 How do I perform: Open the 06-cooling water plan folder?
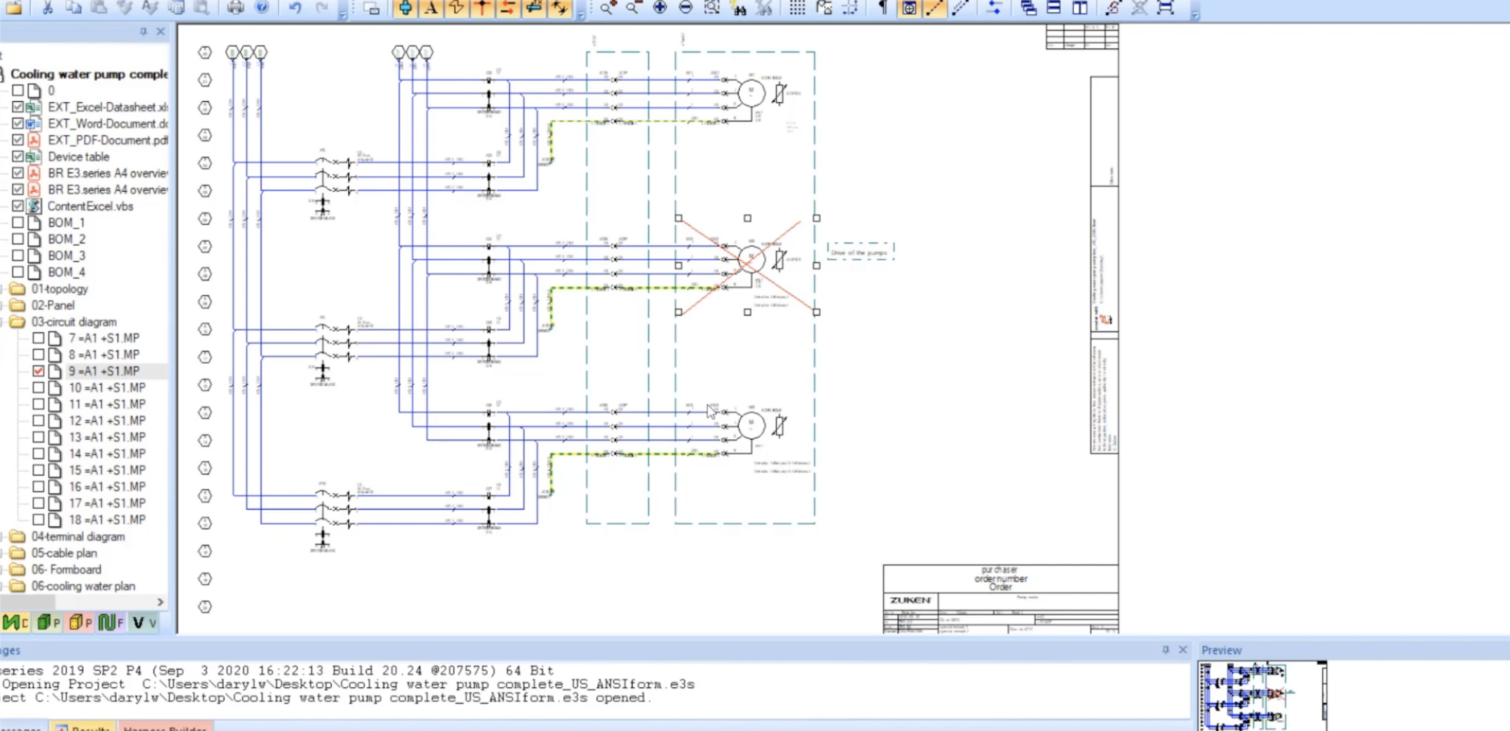(x=83, y=586)
